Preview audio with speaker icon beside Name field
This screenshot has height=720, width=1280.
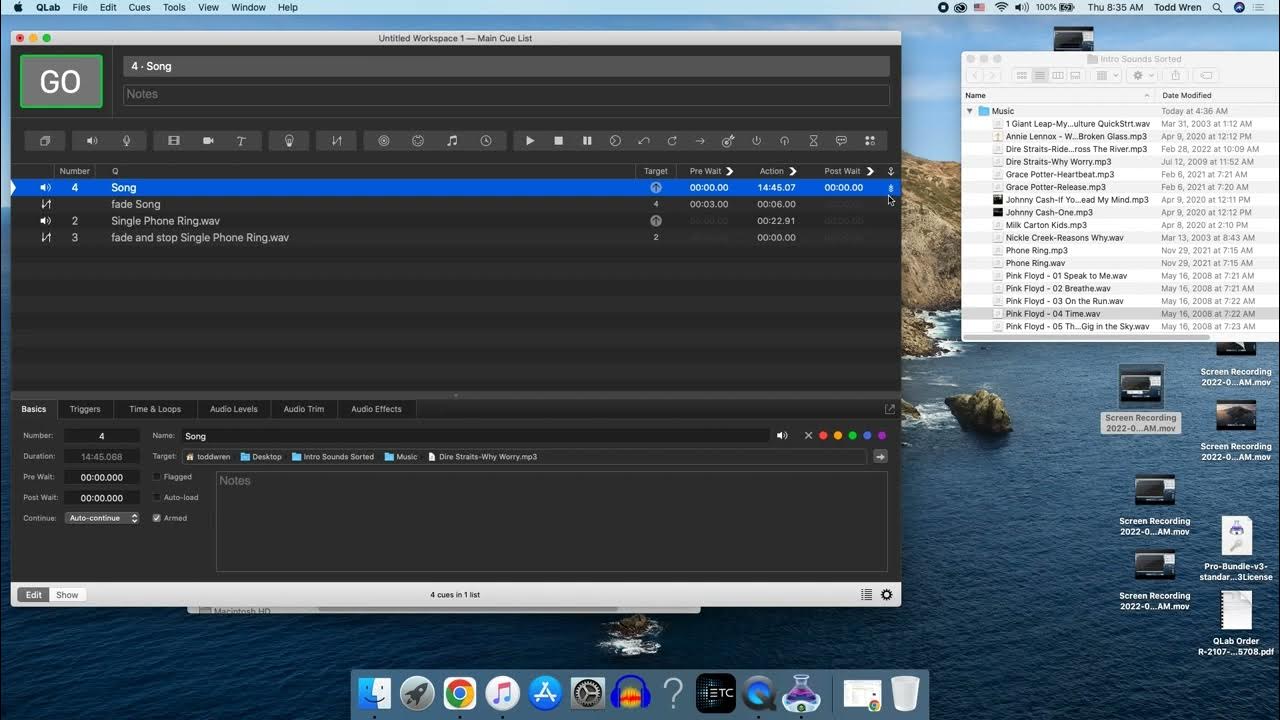782,436
